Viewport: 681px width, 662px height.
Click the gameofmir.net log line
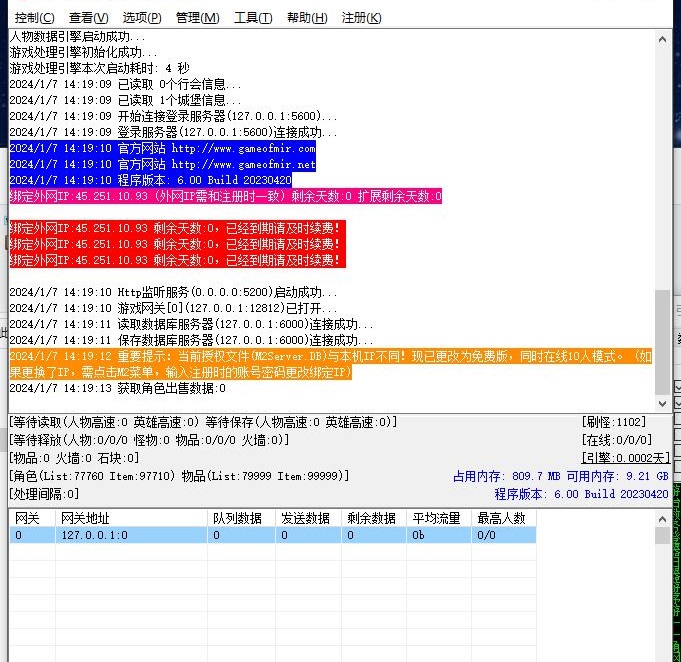163,164
